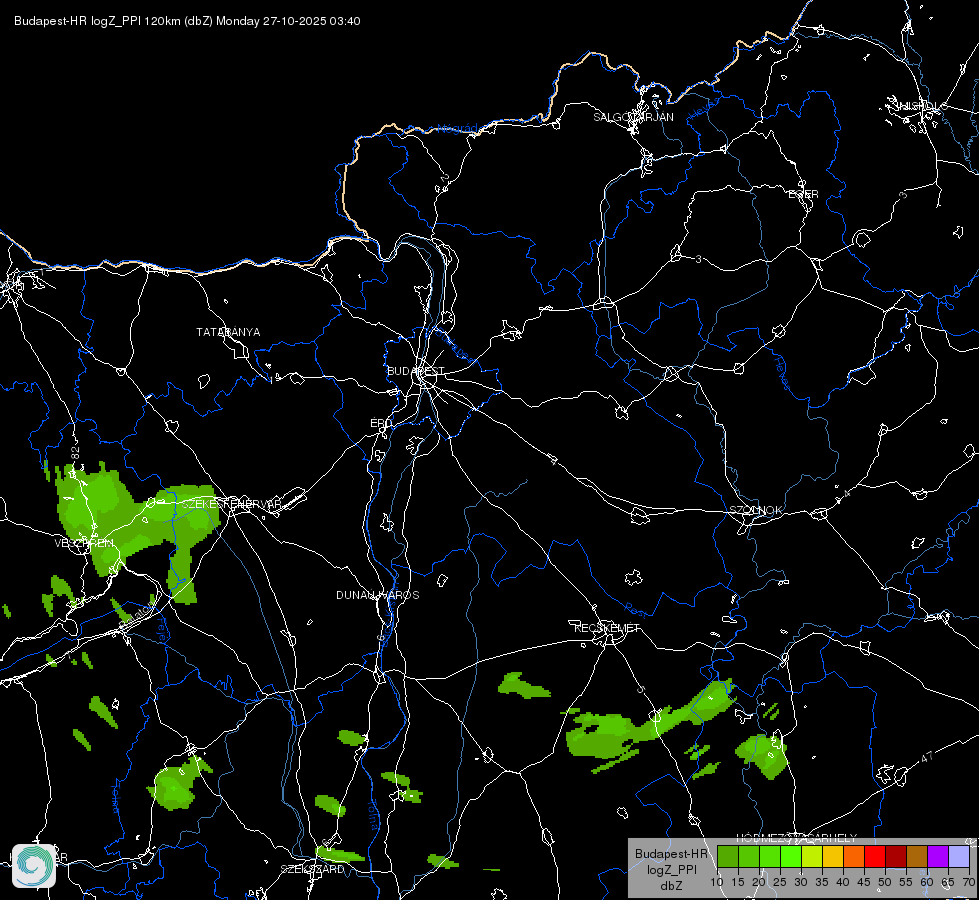This screenshot has height=900, width=979.
Task: Click the swirl logo icon at bottom-left
Action: pyautogui.click(x=34, y=866)
